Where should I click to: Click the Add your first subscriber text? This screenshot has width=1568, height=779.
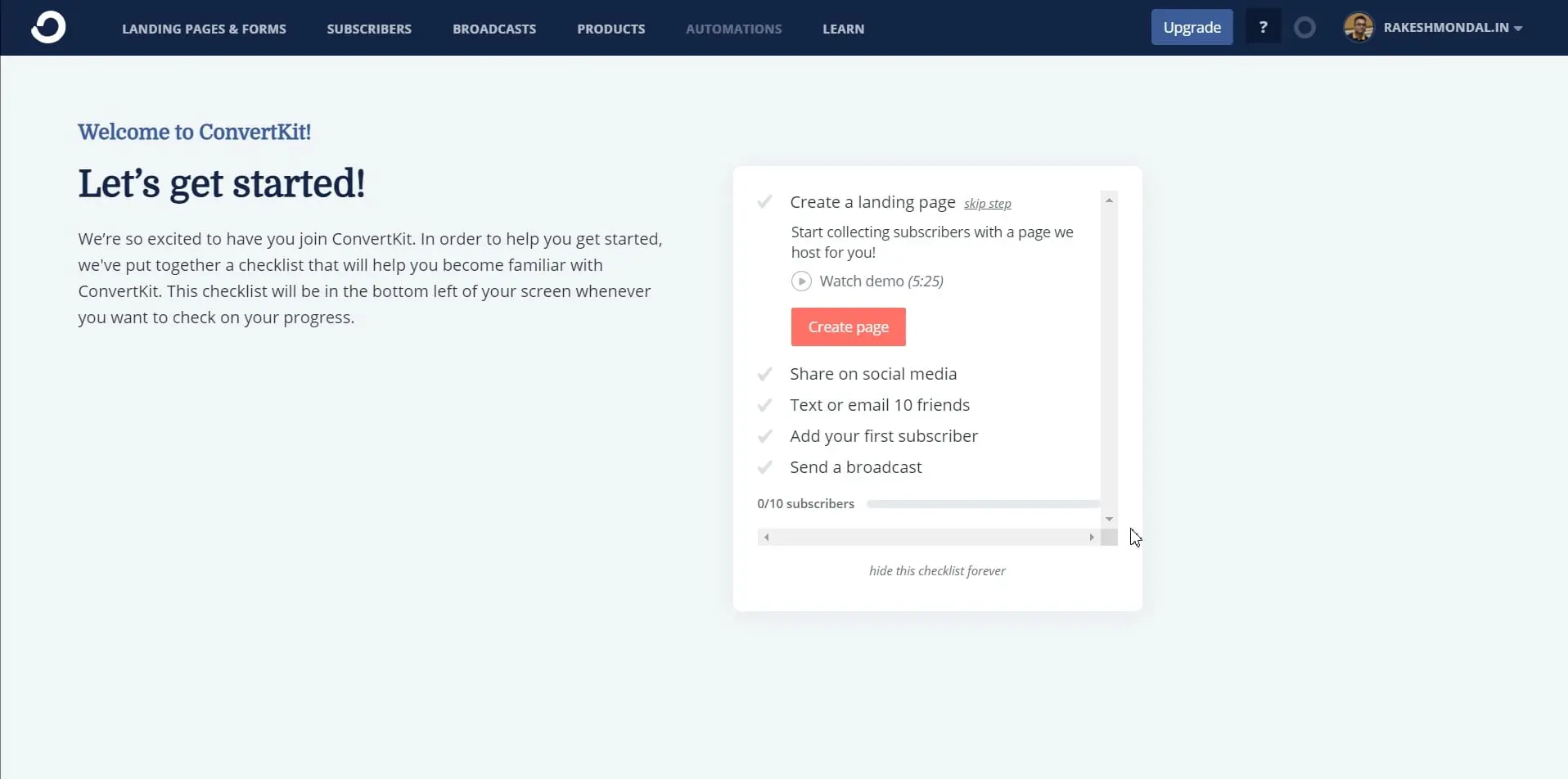click(884, 436)
